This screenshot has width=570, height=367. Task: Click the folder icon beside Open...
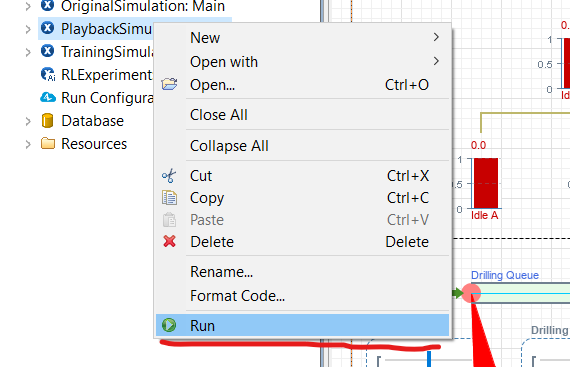(169, 84)
